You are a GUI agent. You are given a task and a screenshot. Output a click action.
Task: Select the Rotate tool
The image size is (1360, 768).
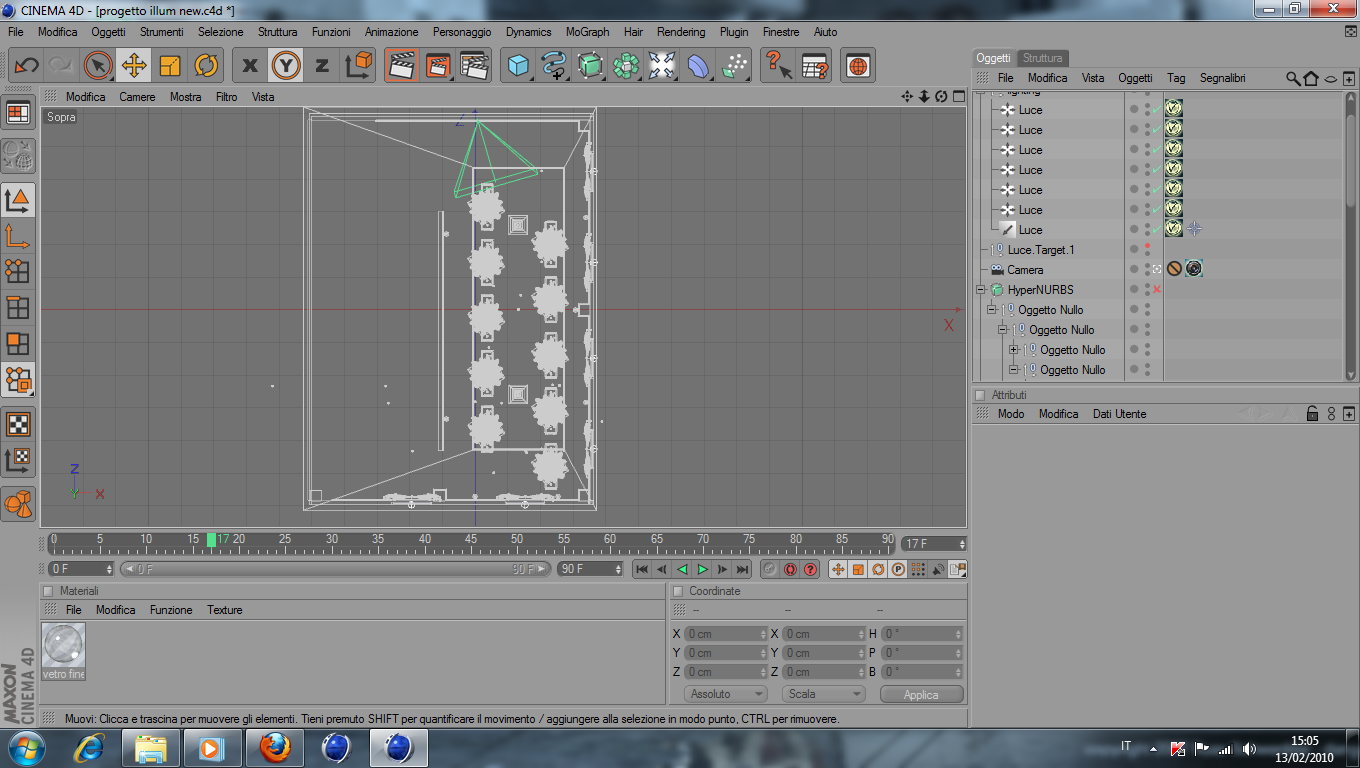point(206,66)
